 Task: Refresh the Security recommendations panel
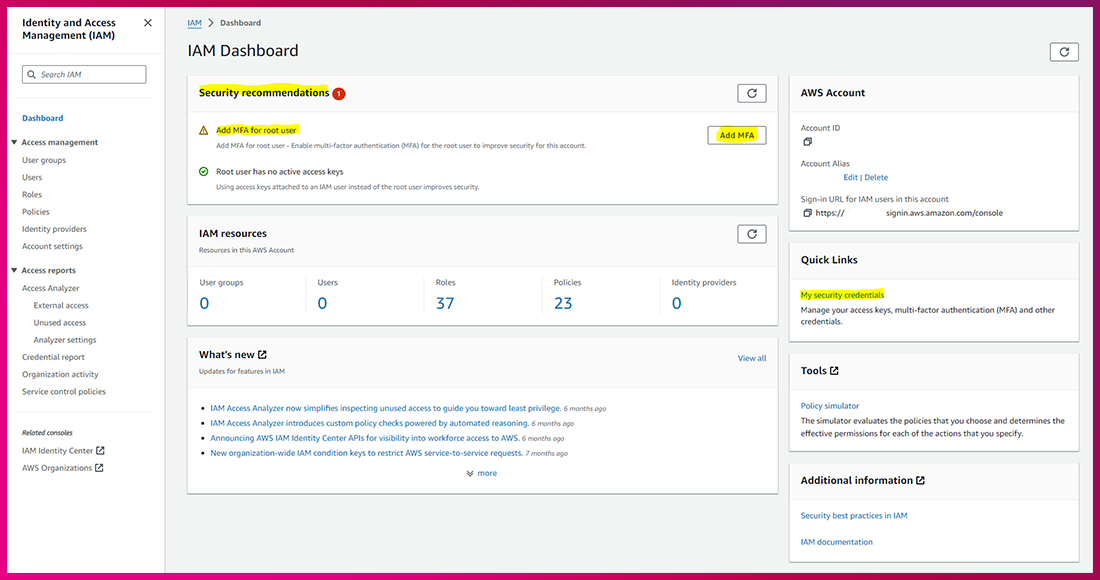pyautogui.click(x=751, y=93)
